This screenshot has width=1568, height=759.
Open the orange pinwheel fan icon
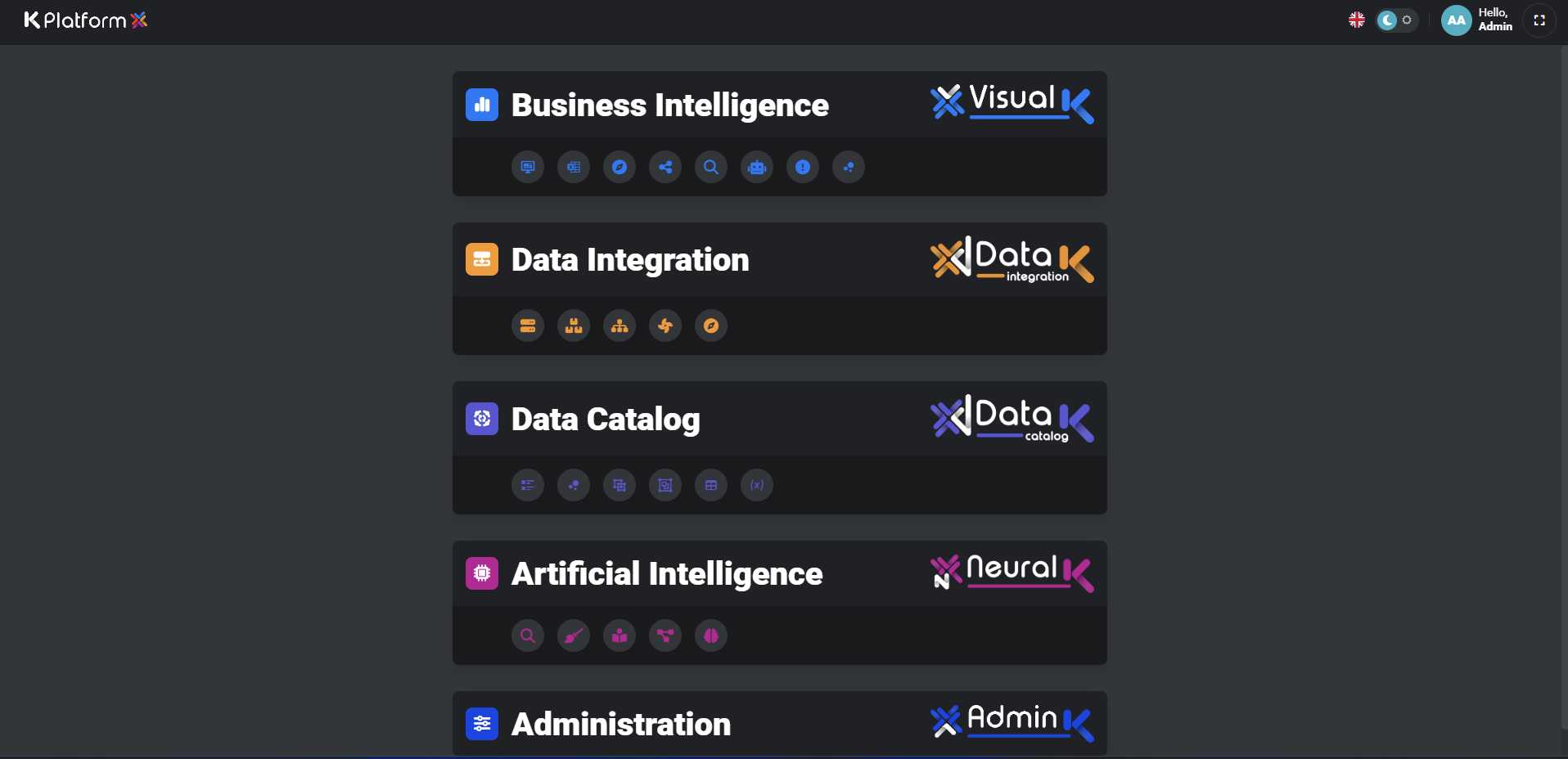click(x=665, y=326)
